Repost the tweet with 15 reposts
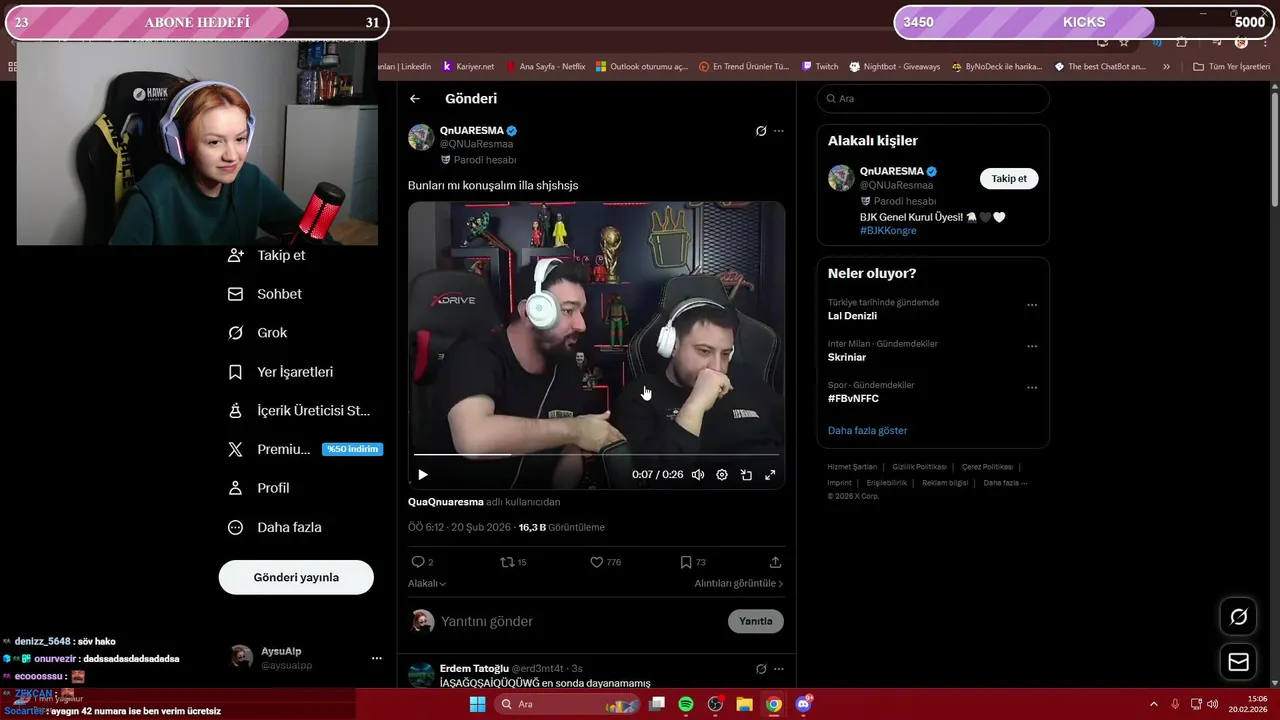This screenshot has width=1280, height=720. (x=513, y=562)
